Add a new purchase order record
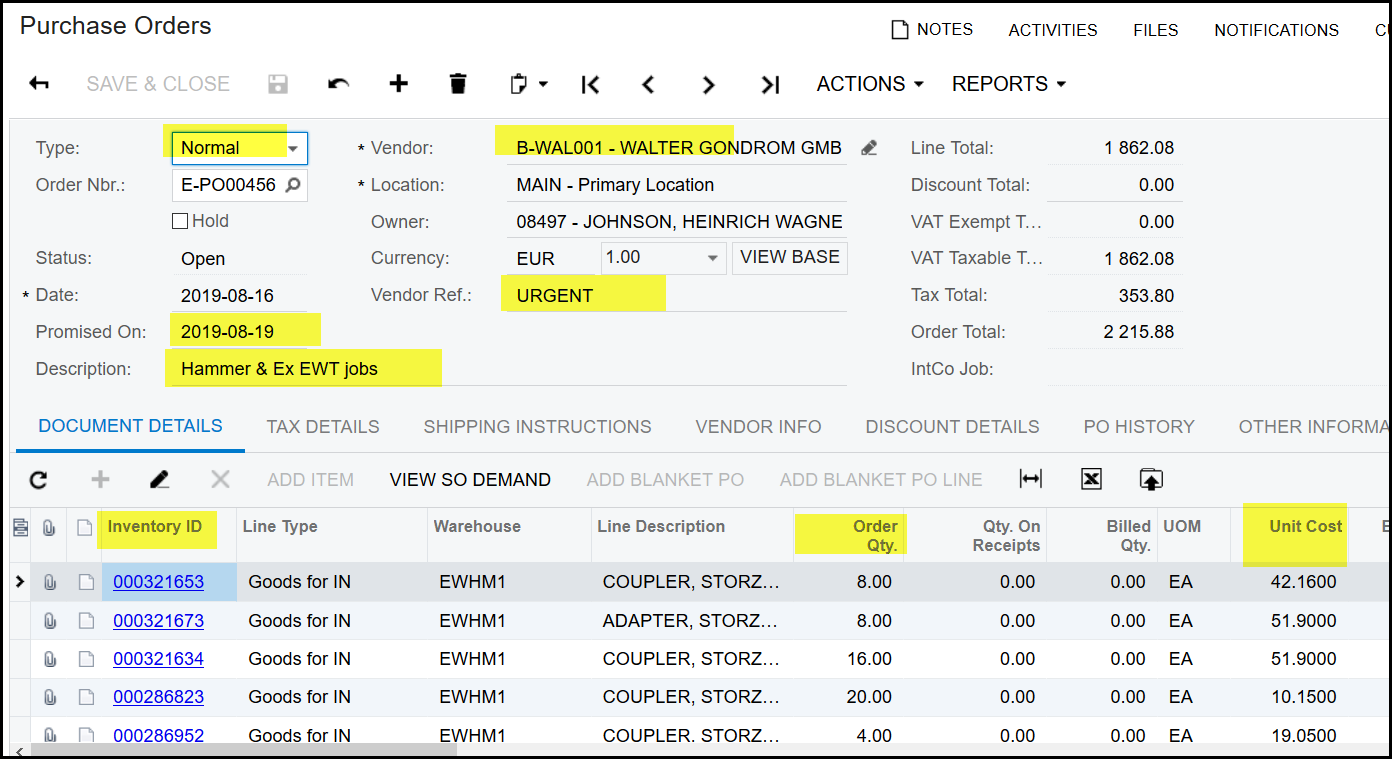1392x759 pixels. coord(398,84)
